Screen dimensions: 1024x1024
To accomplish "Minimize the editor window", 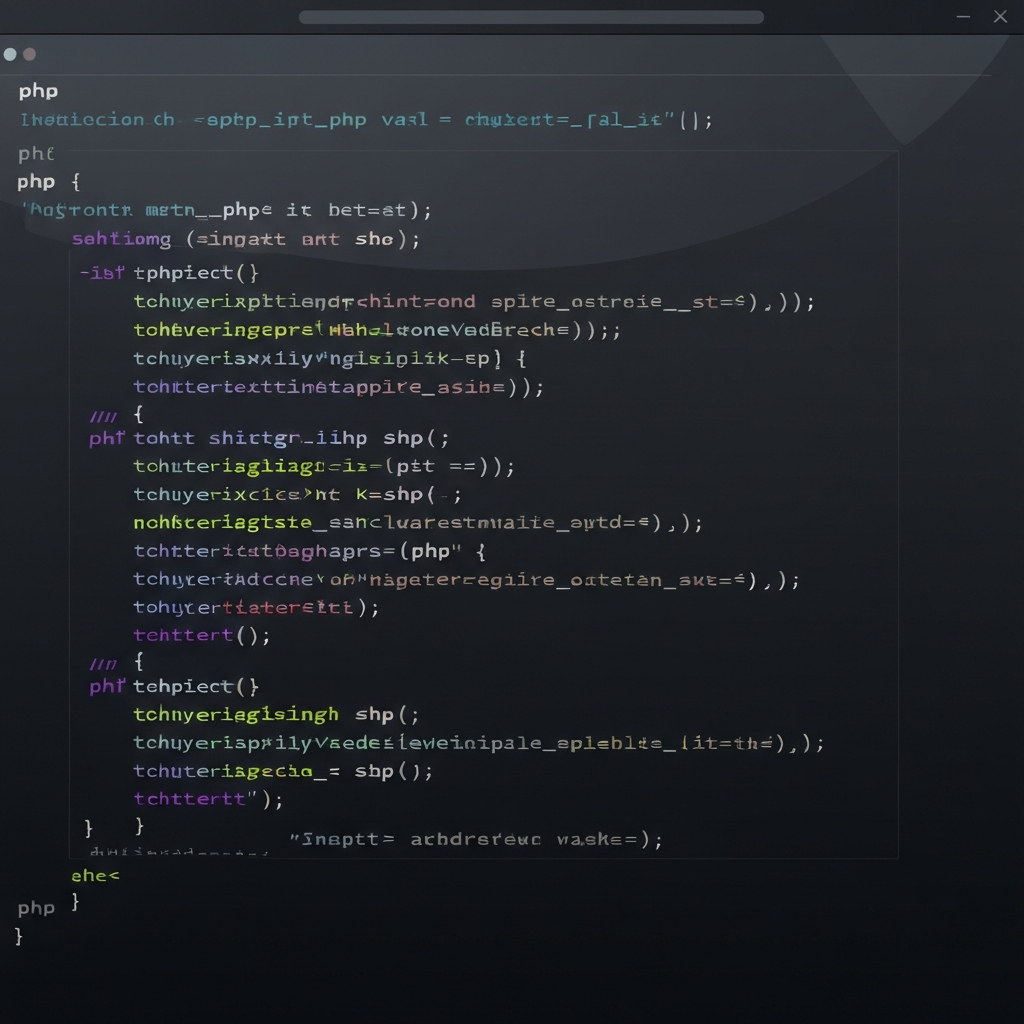I will [x=963, y=17].
